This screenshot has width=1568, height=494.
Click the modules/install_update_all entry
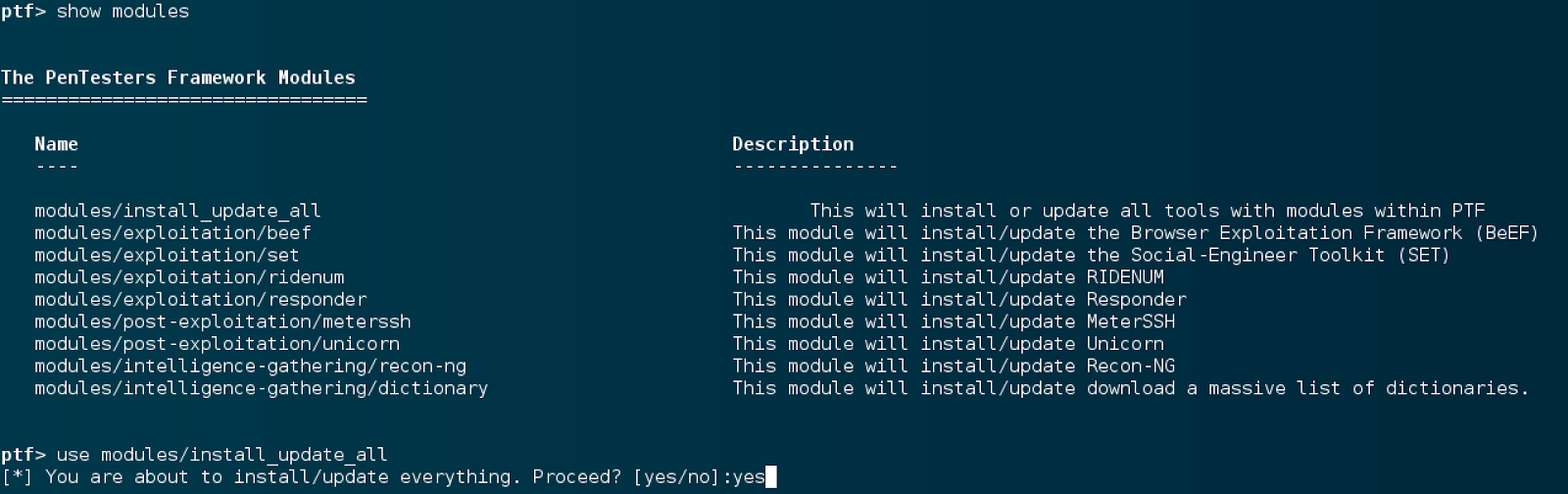[x=177, y=211]
